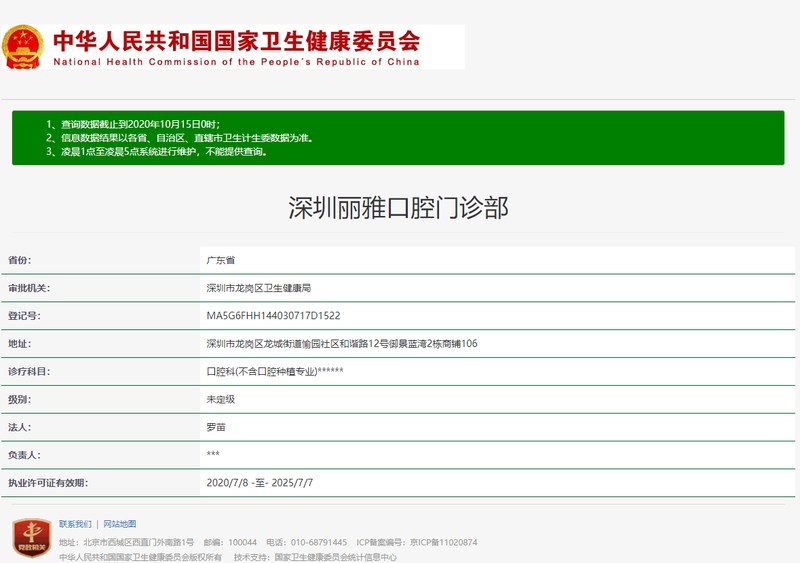The width and height of the screenshot is (800, 563).
Task: Click the footer address 北京市西城区西直门外南路1号
Action: coord(127,542)
